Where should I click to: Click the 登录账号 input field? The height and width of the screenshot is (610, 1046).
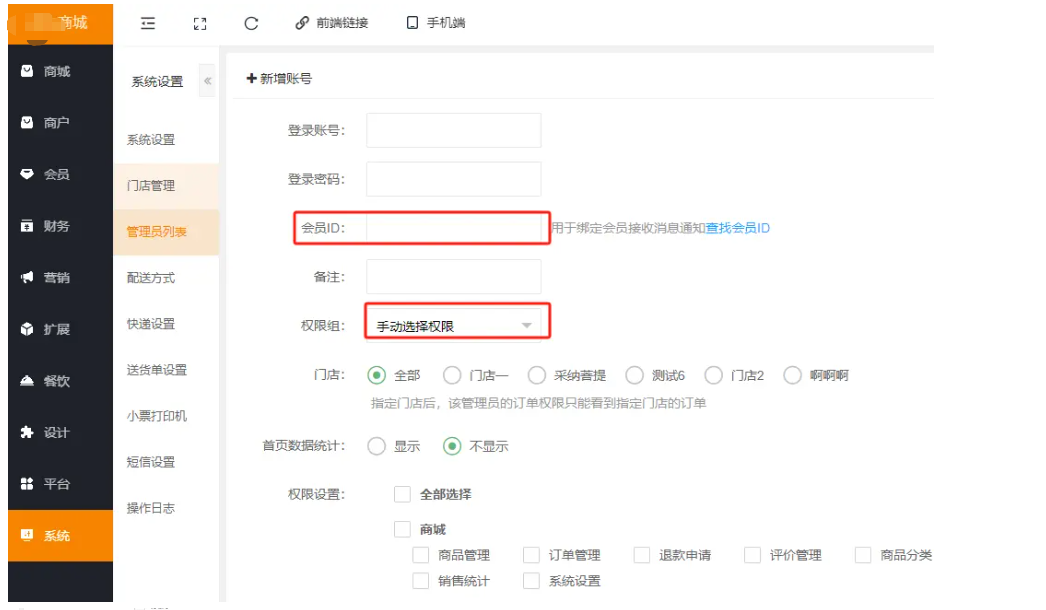tap(453, 130)
